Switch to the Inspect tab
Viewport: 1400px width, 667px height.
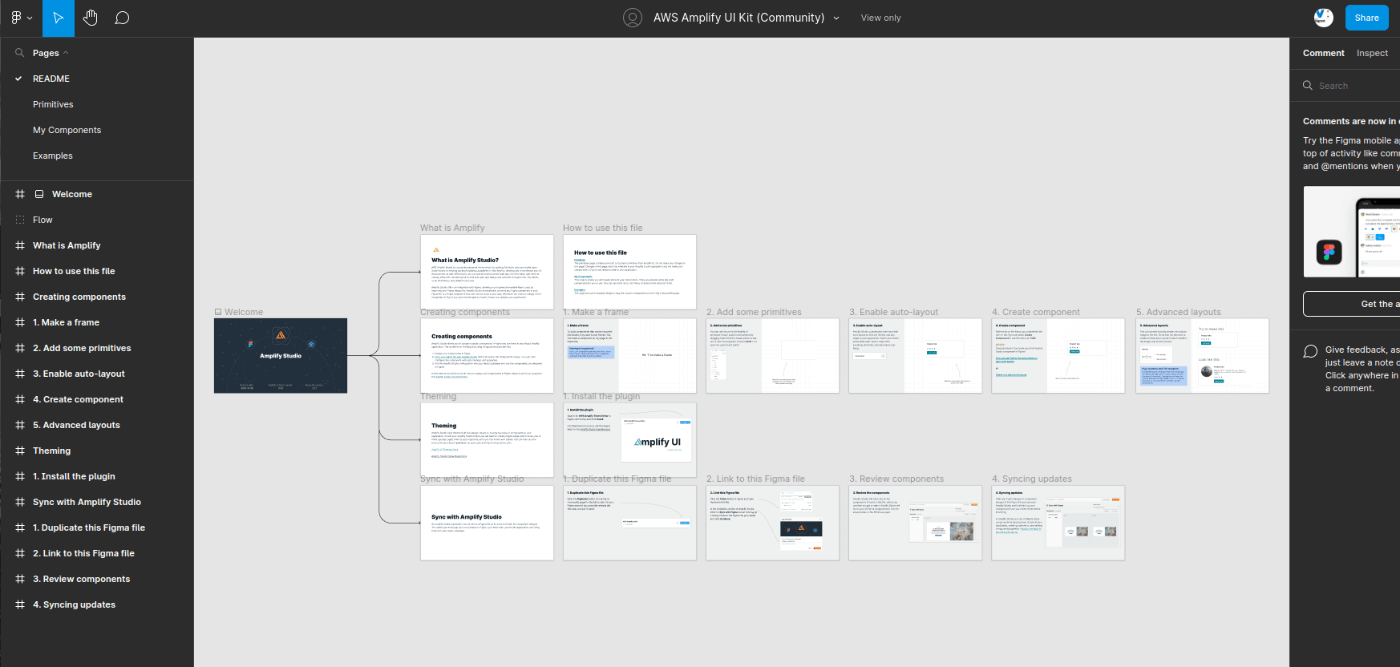tap(1372, 53)
